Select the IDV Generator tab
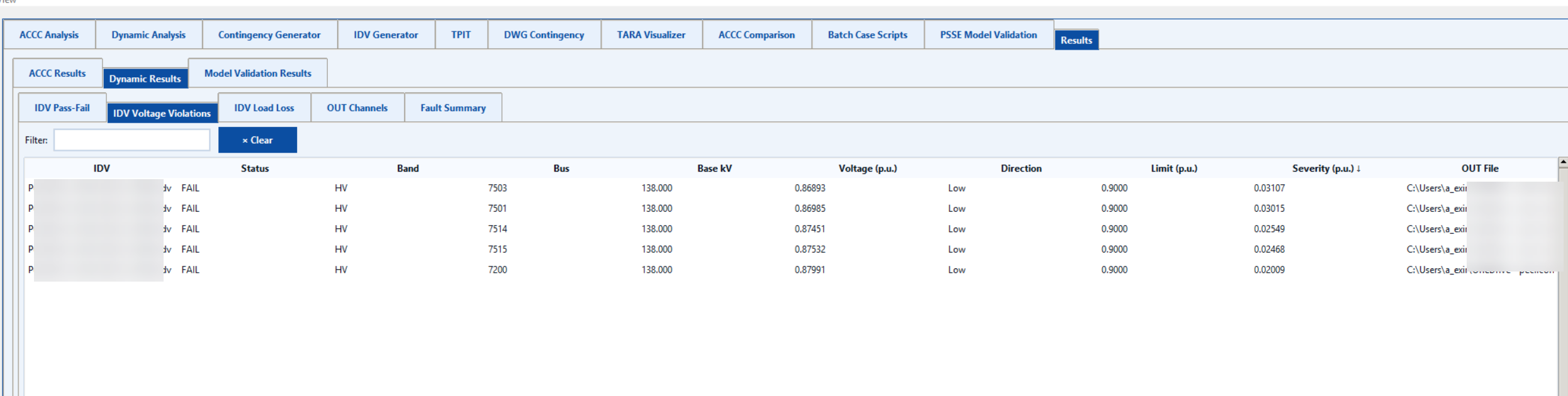This screenshot has width=1568, height=396. [386, 35]
